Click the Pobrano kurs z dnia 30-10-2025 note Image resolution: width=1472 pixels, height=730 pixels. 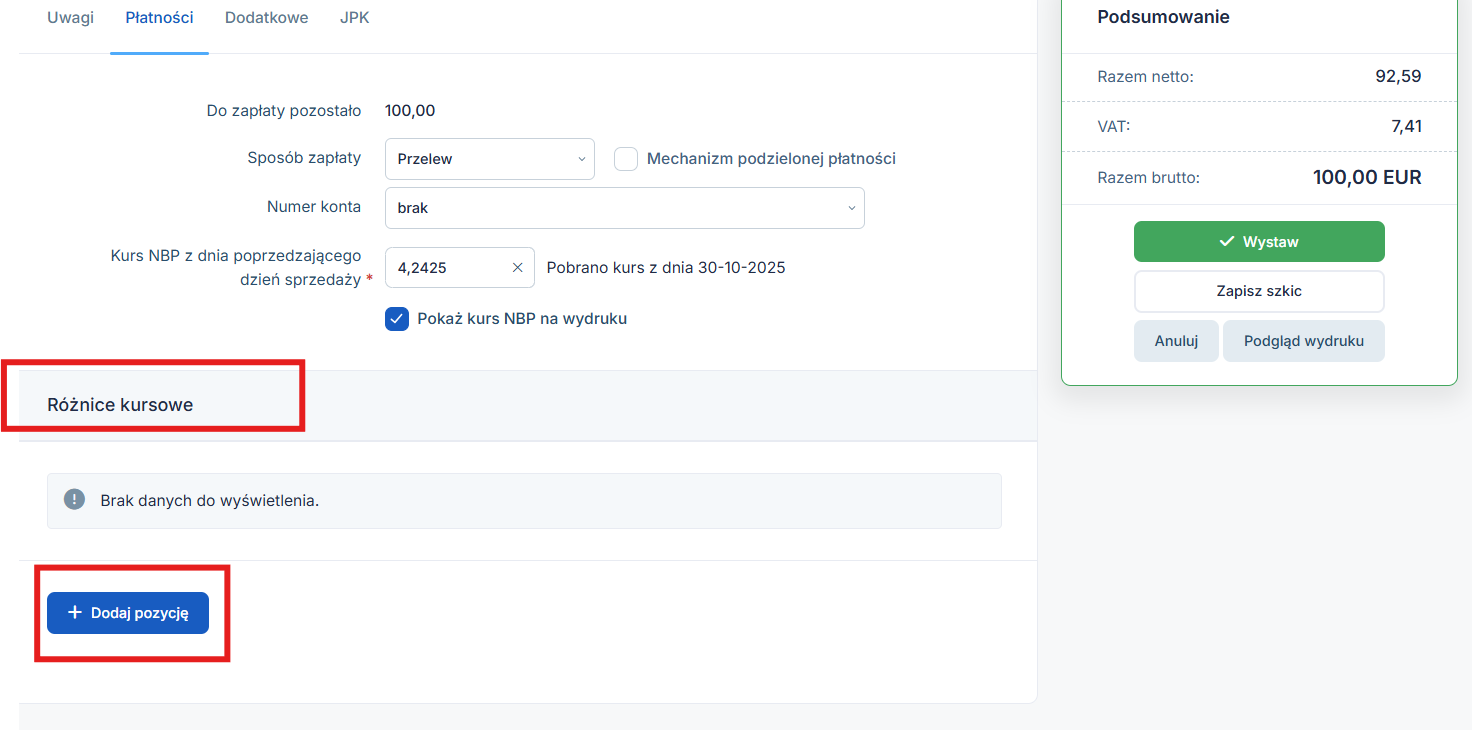click(665, 268)
